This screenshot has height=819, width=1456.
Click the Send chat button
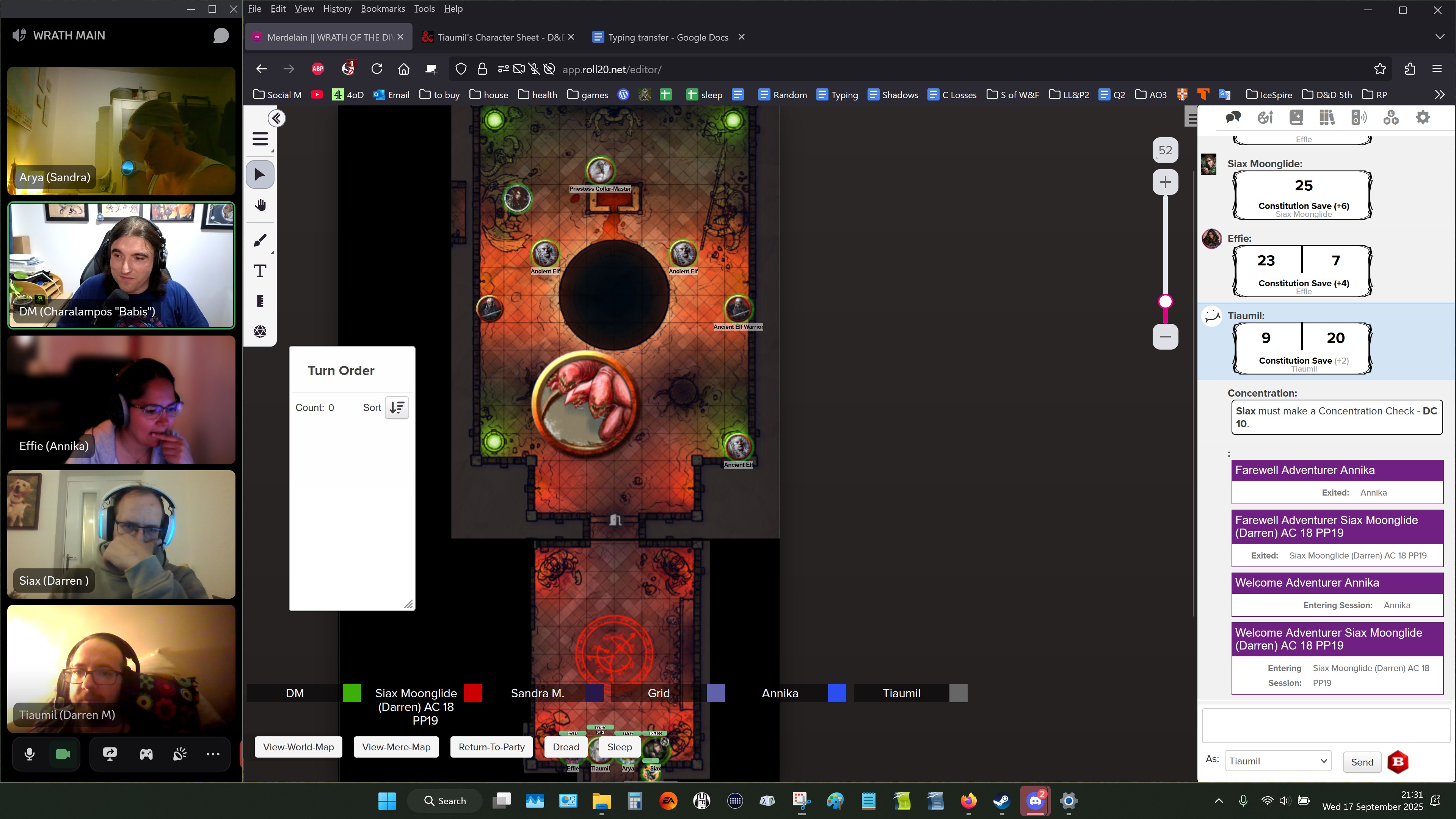1362,762
